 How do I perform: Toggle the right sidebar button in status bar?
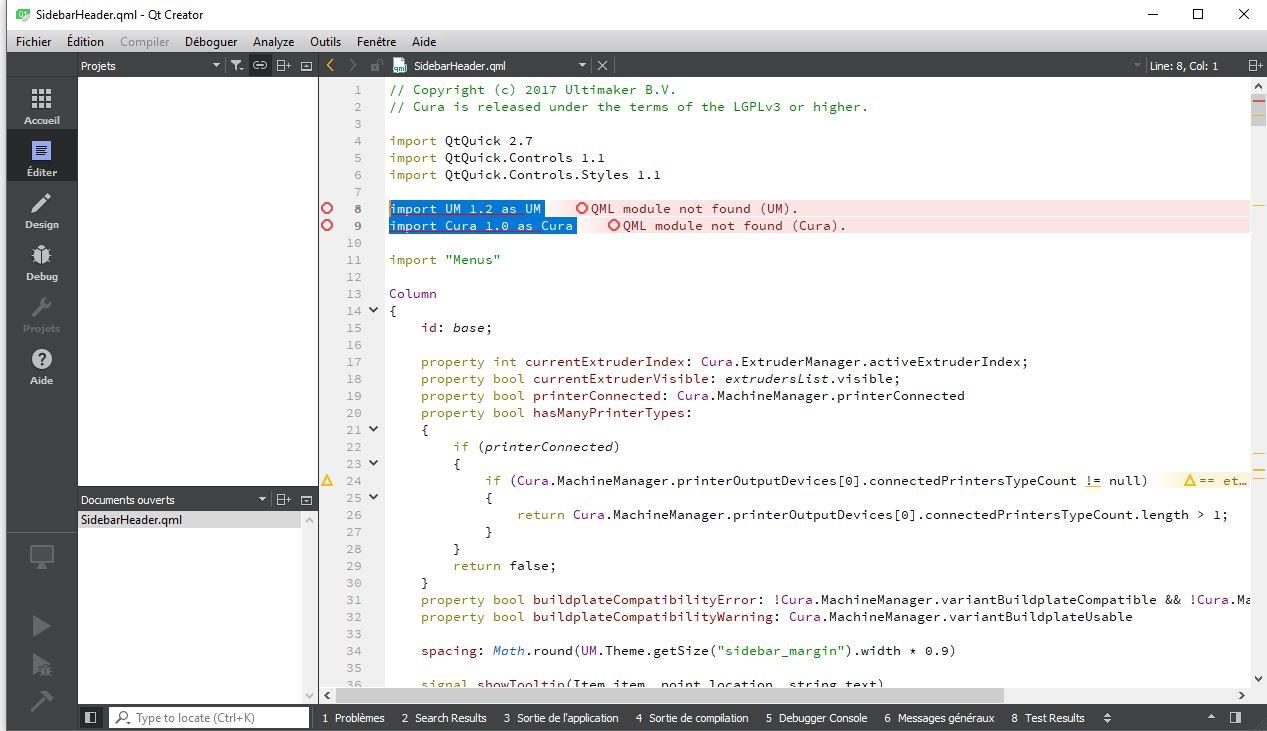click(x=1235, y=718)
